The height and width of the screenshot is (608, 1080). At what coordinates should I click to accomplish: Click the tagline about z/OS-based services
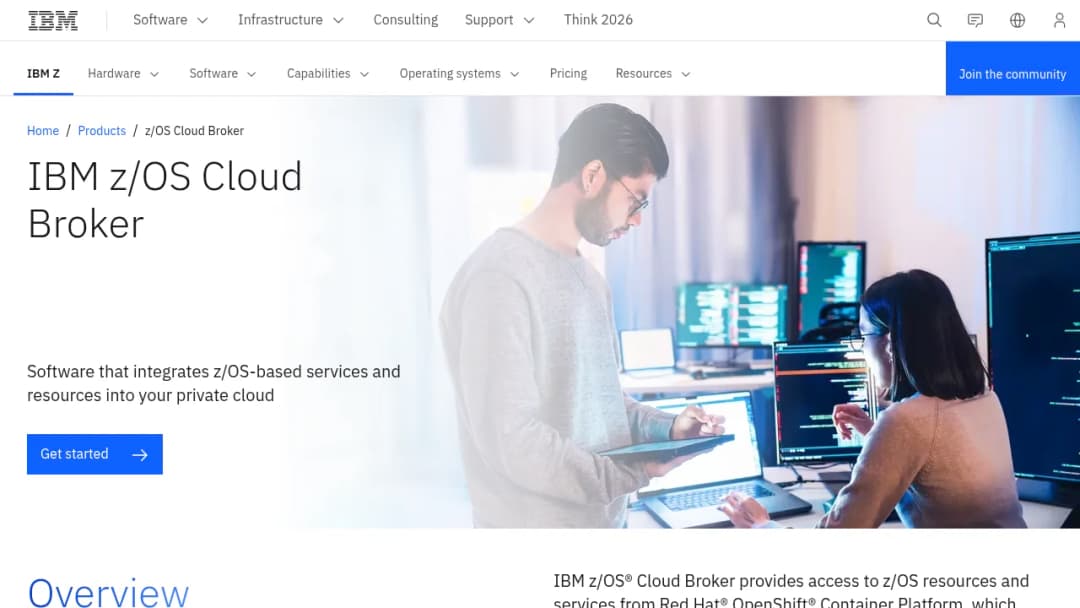point(214,384)
